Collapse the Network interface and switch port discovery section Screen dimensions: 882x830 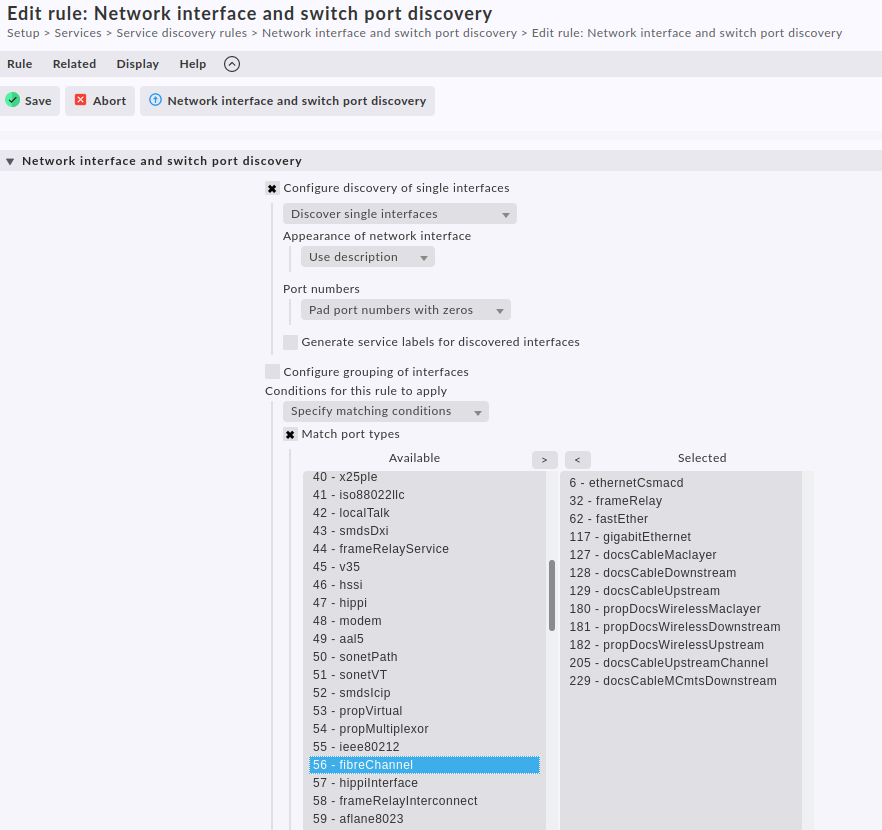pyautogui.click(x=11, y=161)
